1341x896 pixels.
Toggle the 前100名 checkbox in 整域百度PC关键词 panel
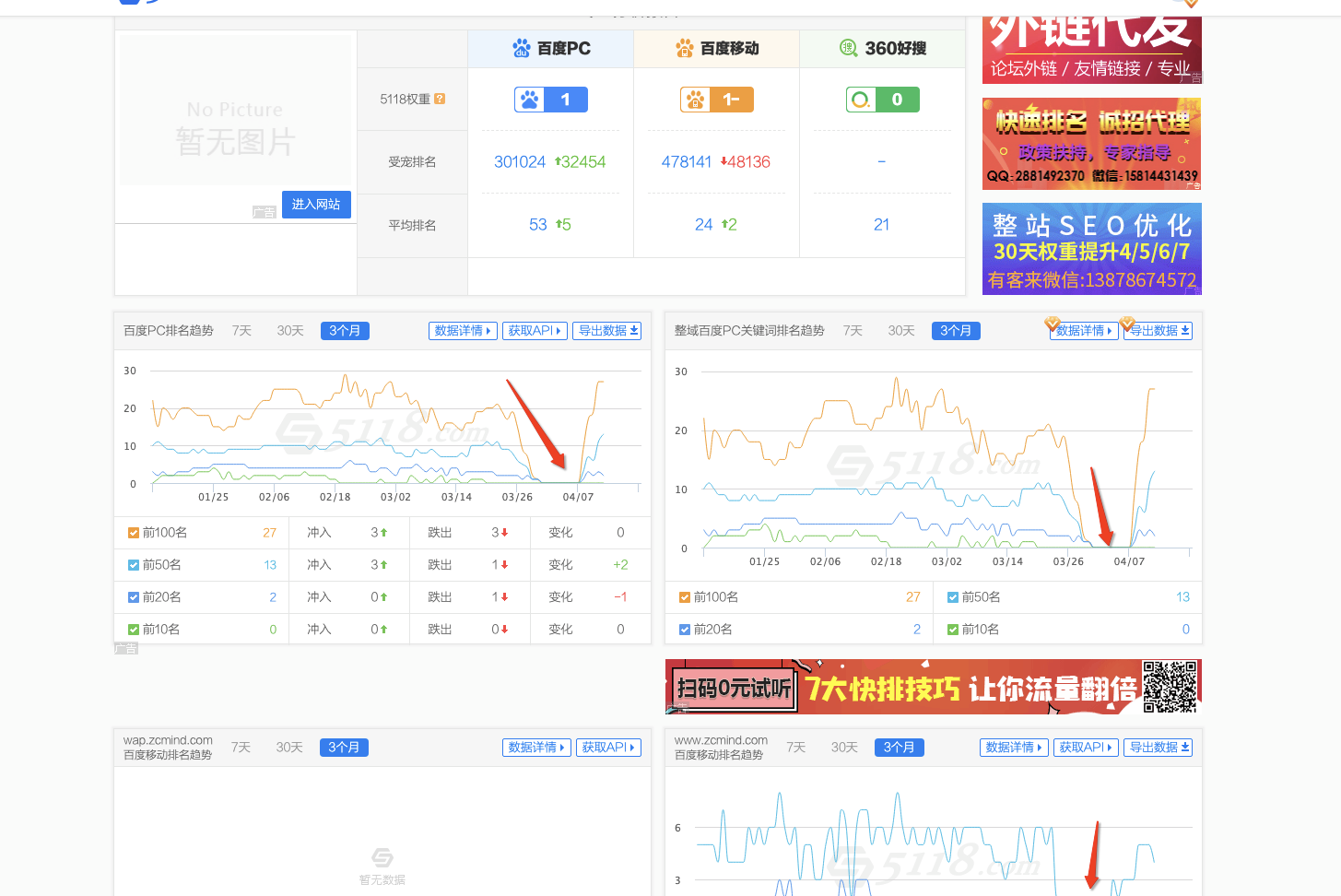(685, 597)
